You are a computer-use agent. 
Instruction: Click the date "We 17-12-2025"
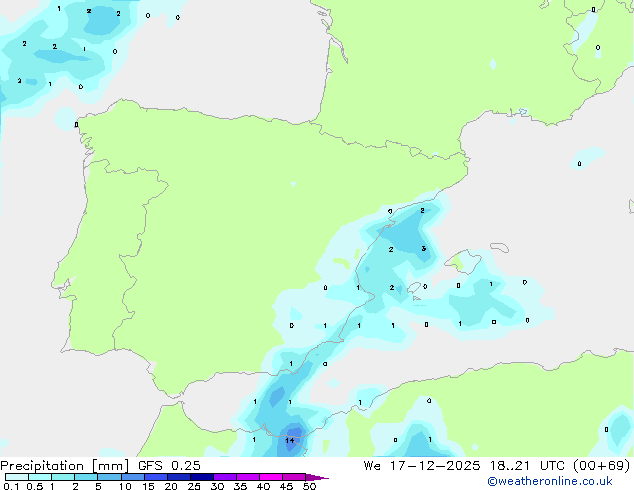point(422,465)
